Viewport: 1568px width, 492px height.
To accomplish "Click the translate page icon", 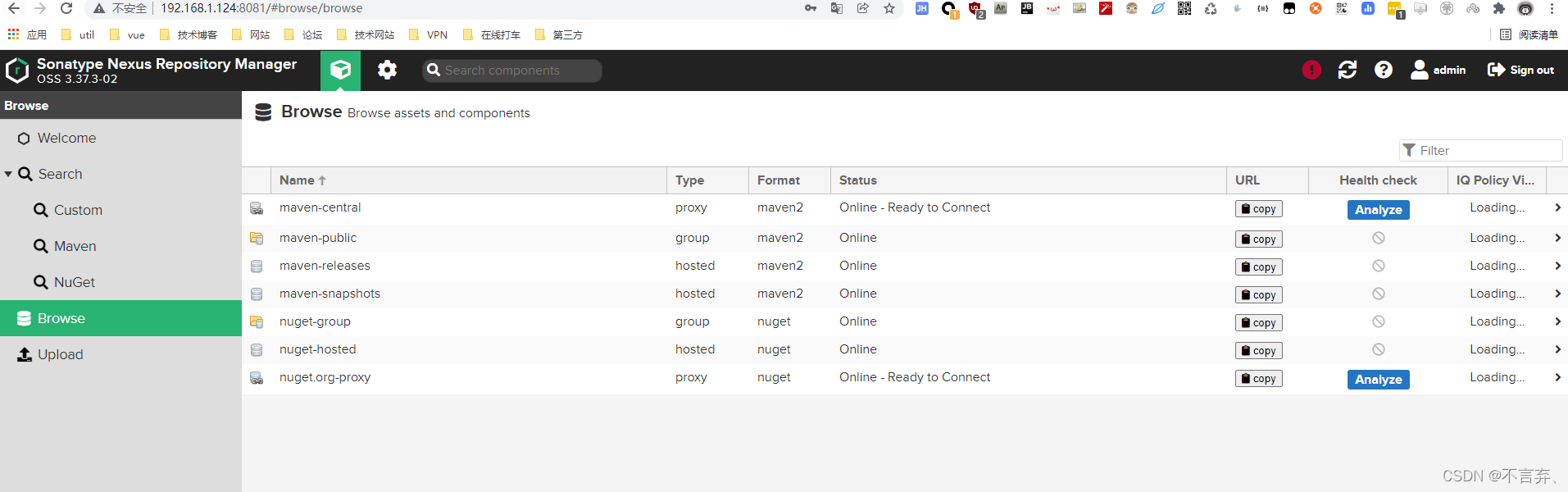I will point(837,8).
